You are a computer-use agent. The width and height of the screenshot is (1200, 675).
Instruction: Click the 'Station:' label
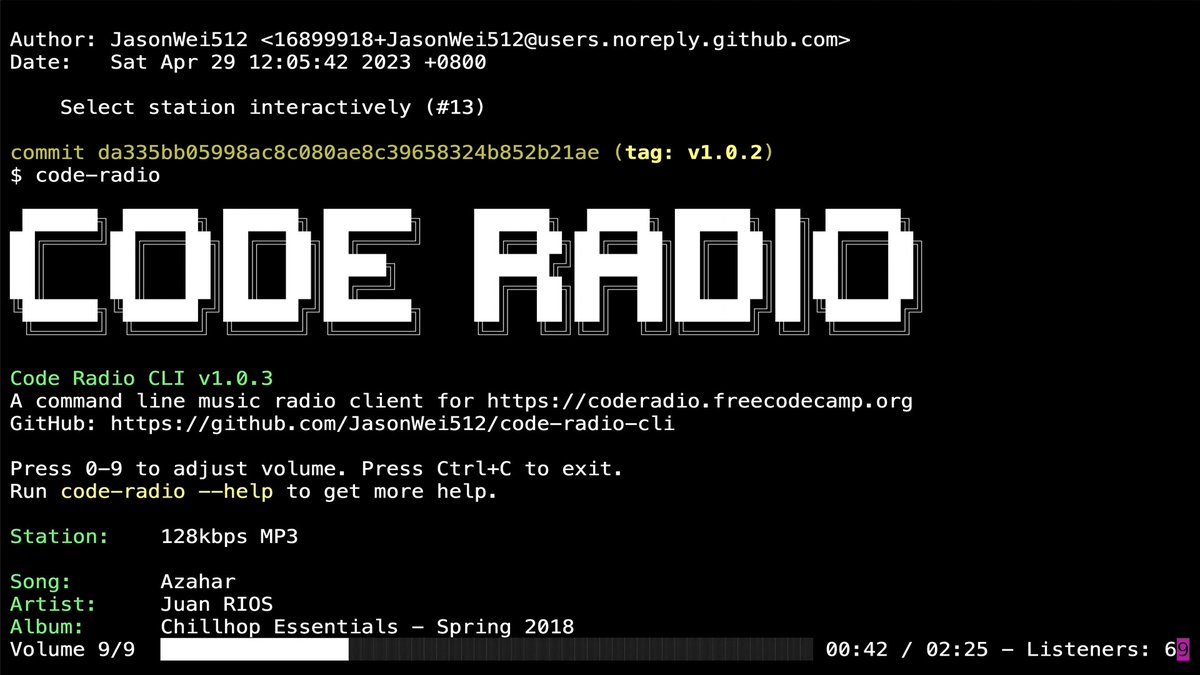coord(60,537)
